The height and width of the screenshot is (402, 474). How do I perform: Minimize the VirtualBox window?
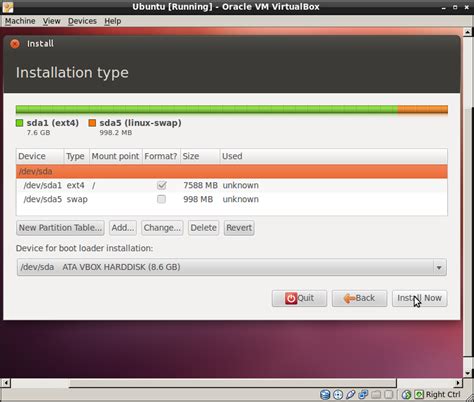pyautogui.click(x=444, y=7)
